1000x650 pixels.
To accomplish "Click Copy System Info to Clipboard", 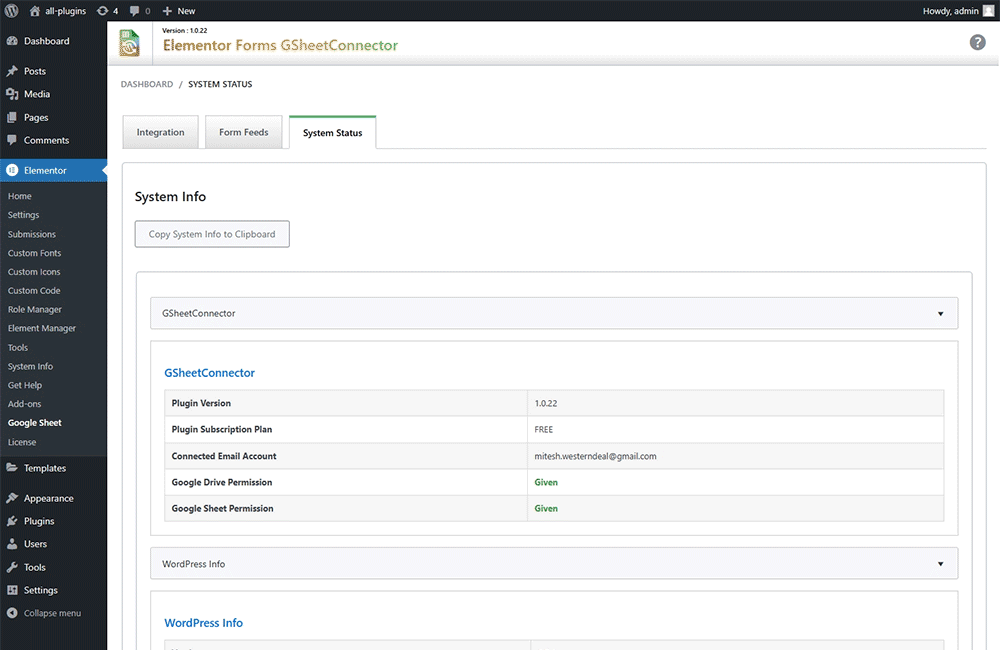I will tap(212, 235).
